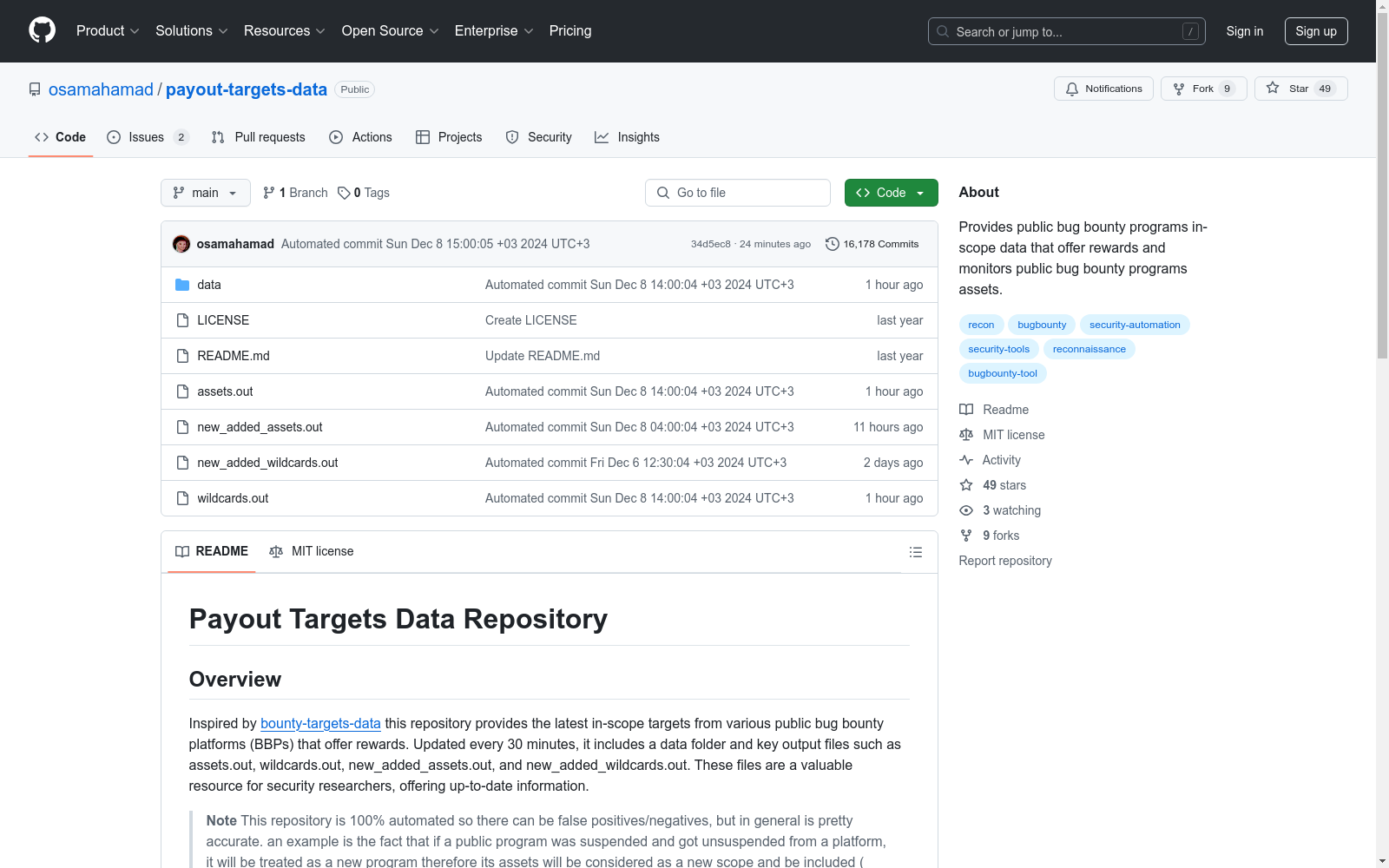
Task: Open the Create LICENSE commit message
Action: coord(531,320)
